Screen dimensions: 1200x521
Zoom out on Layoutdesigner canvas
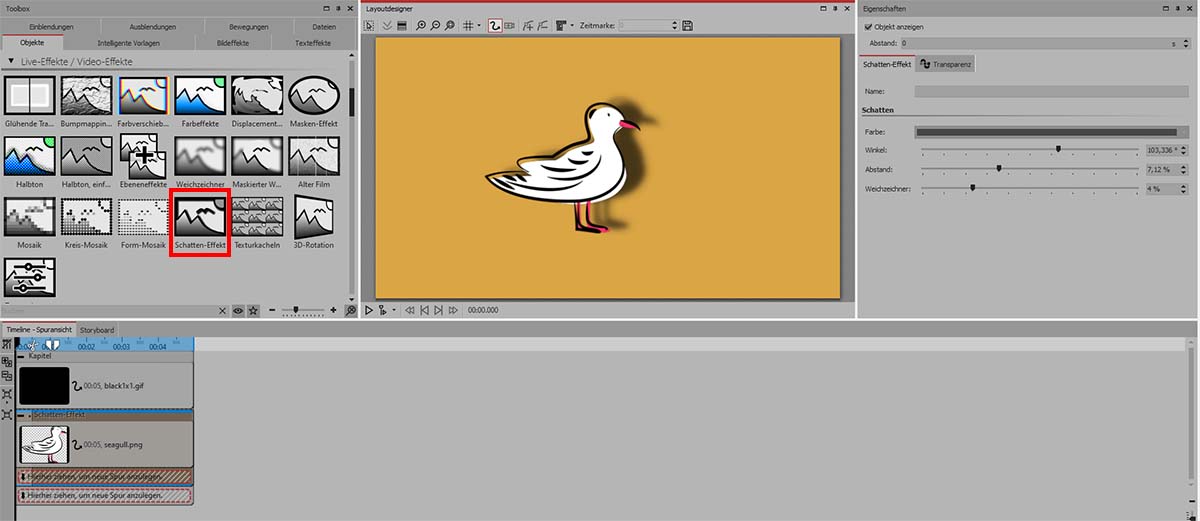point(436,25)
